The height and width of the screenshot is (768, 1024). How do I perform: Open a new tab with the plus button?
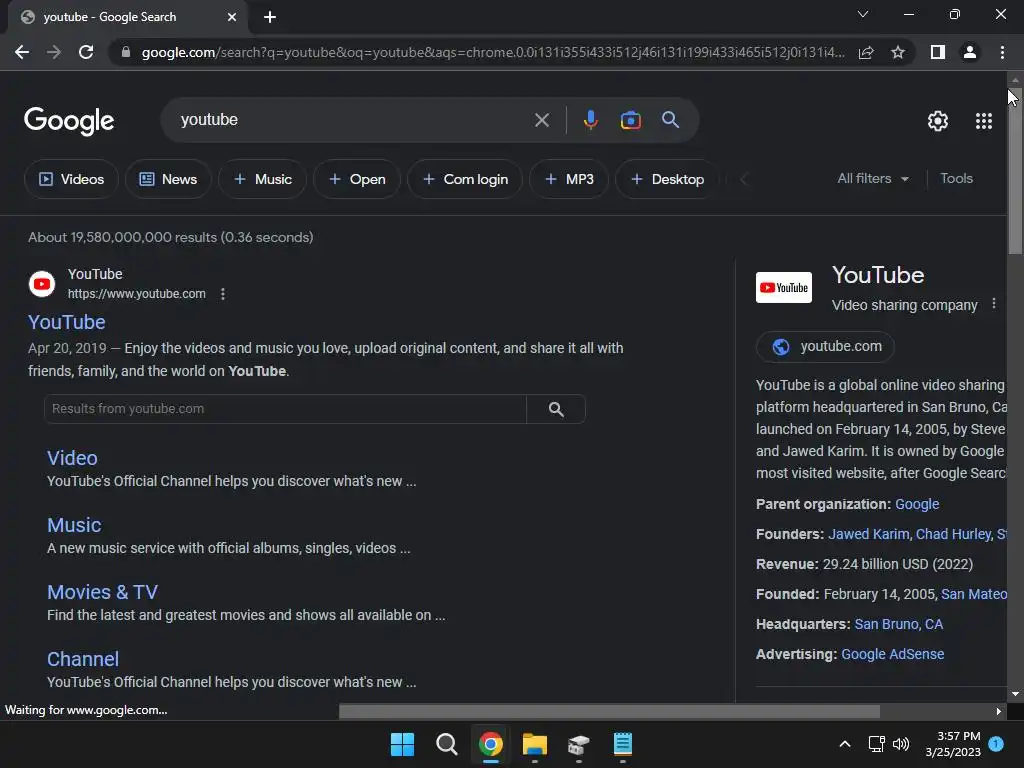270,17
